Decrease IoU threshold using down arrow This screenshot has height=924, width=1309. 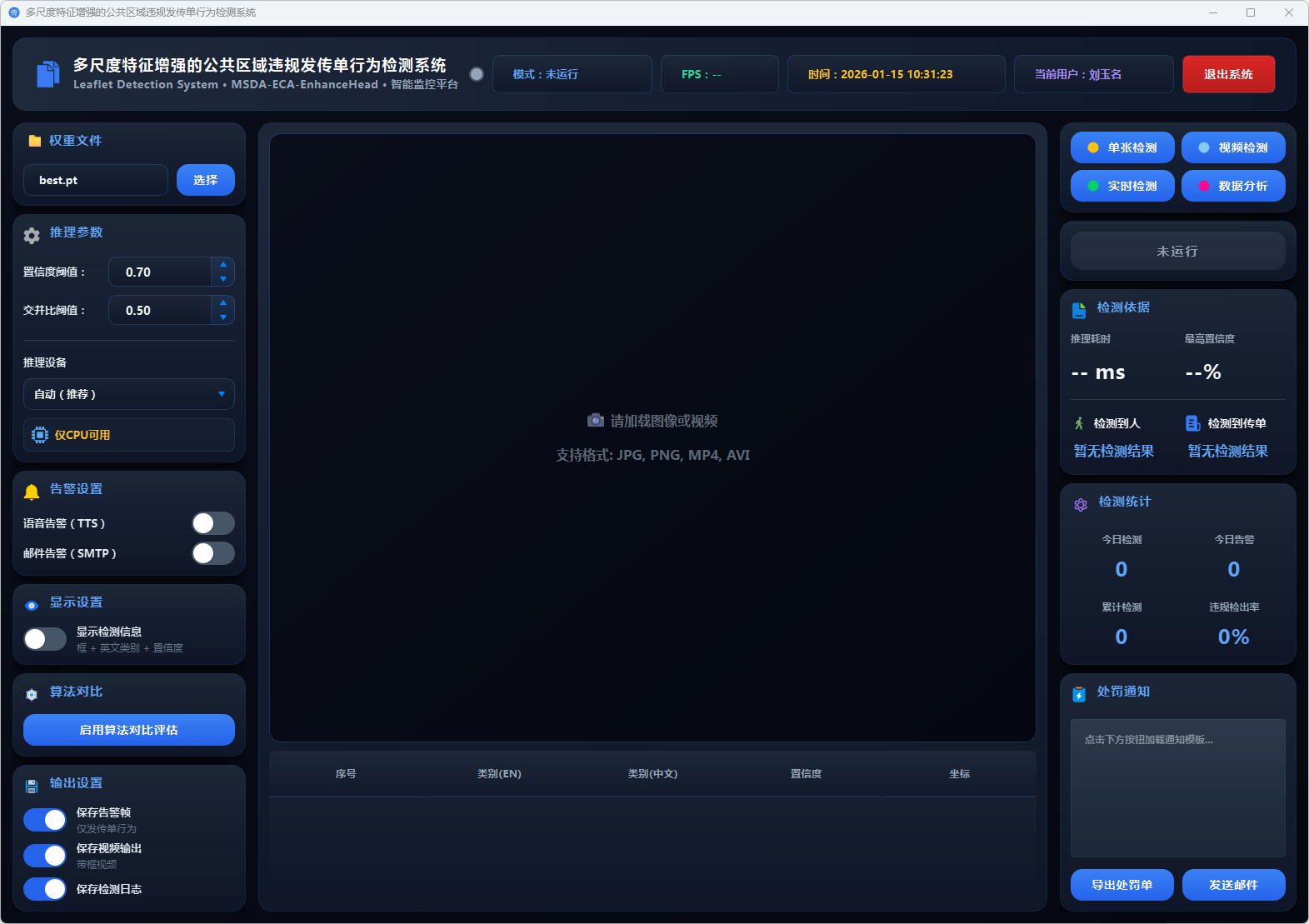point(222,317)
